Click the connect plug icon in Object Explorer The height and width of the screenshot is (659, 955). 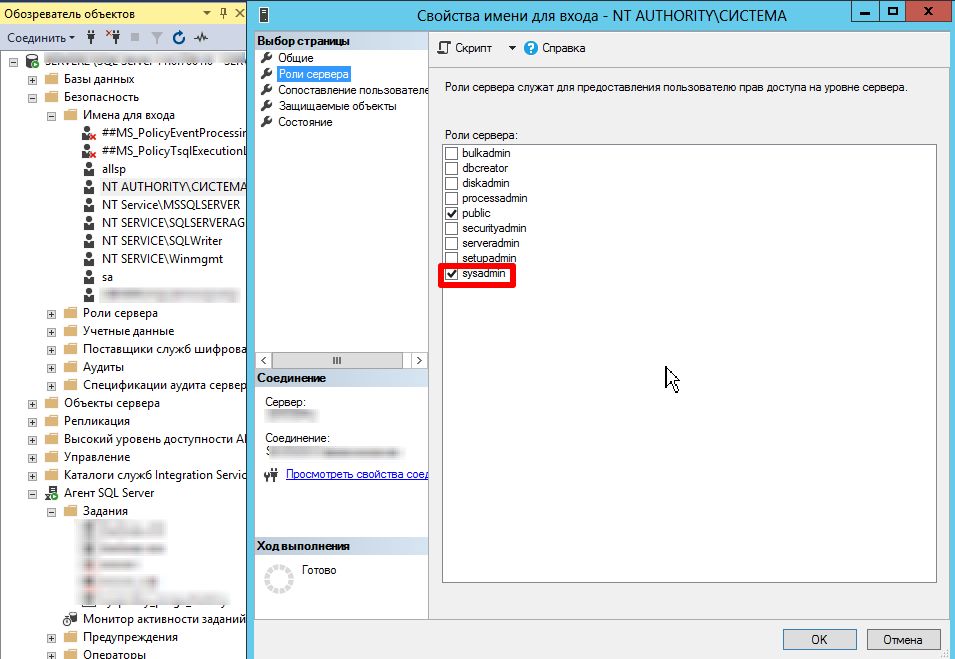91,37
